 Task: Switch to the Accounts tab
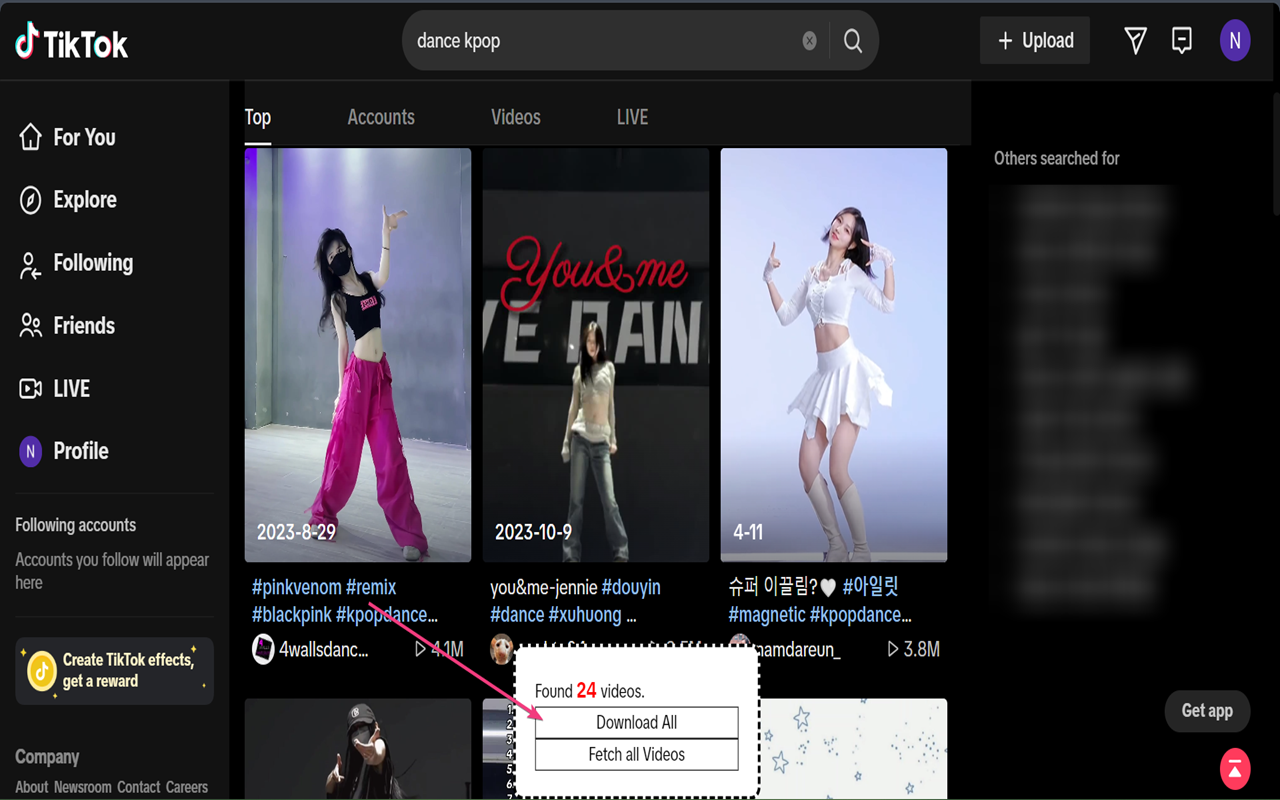pos(381,117)
